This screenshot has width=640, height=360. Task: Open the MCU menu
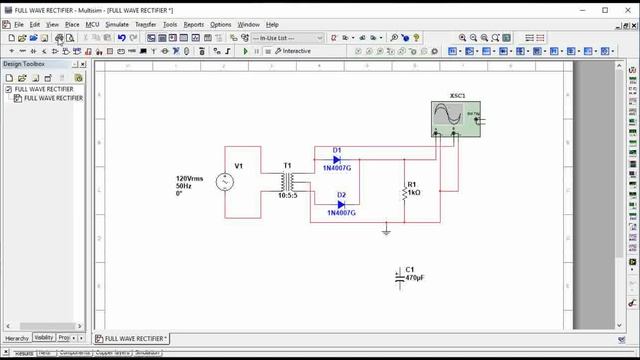point(92,25)
